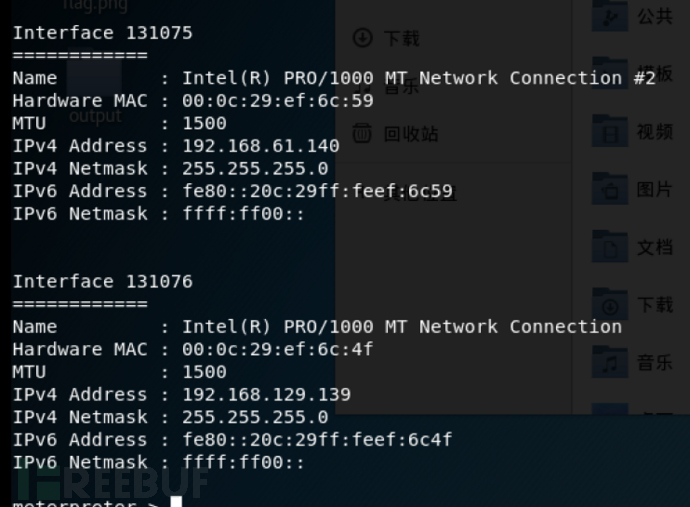This screenshot has width=690, height=507.
Task: Select the output folder on the desktop
Action: click(x=95, y=92)
